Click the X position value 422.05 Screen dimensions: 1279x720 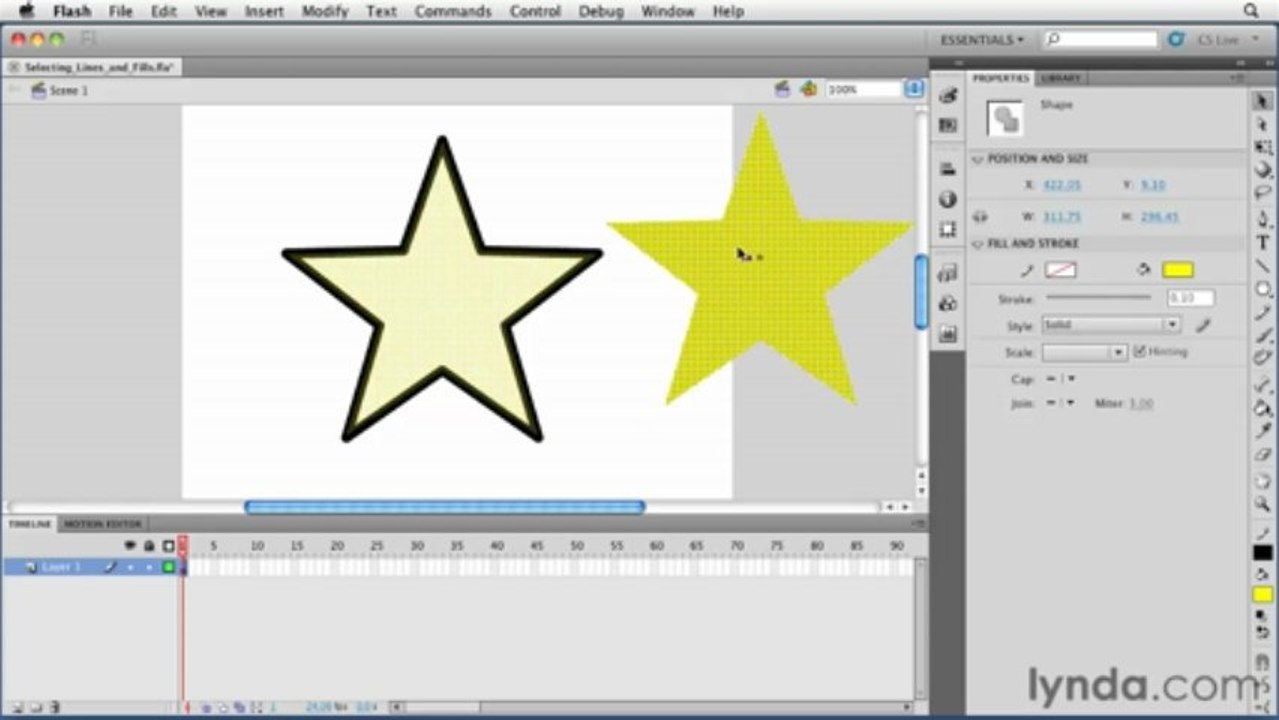[x=1062, y=185]
